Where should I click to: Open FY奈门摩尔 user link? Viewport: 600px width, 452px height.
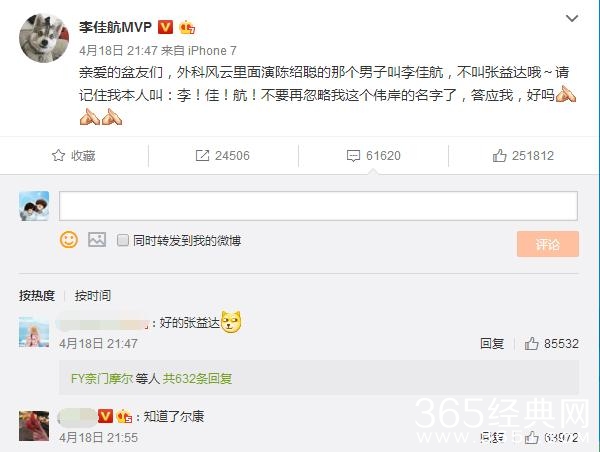pos(102,379)
